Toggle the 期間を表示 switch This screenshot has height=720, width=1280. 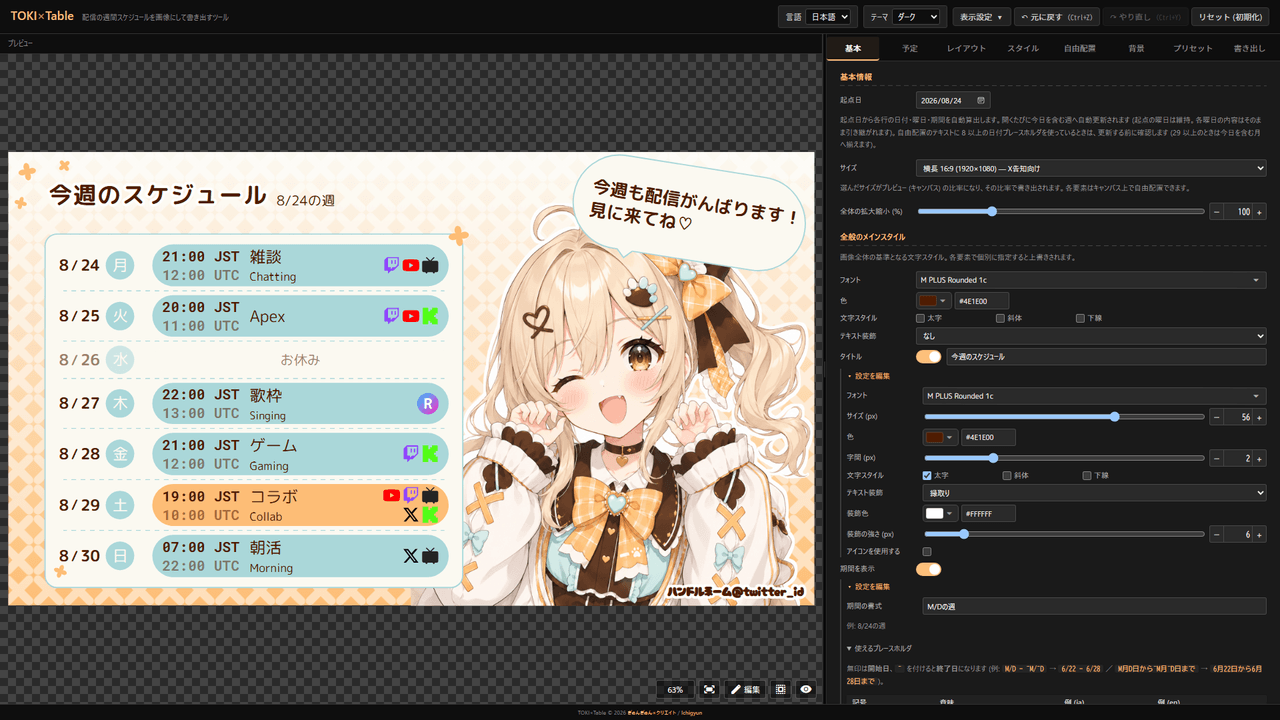pos(928,570)
